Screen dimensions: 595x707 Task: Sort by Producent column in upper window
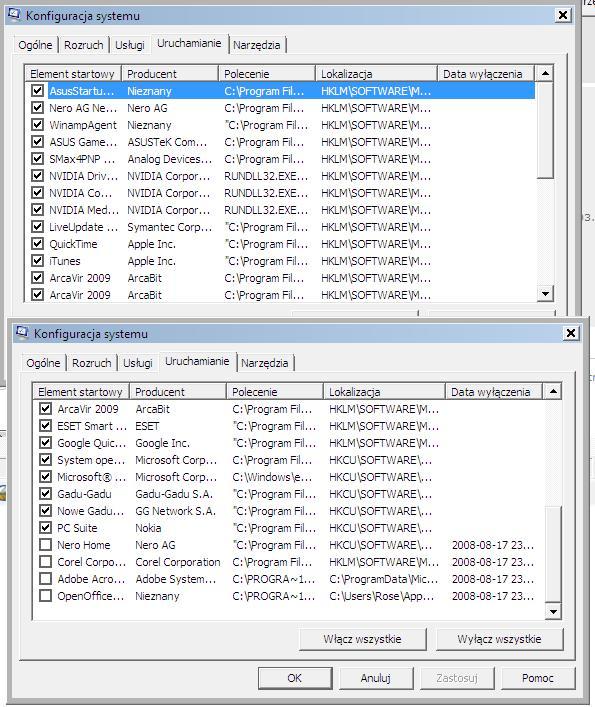point(170,73)
